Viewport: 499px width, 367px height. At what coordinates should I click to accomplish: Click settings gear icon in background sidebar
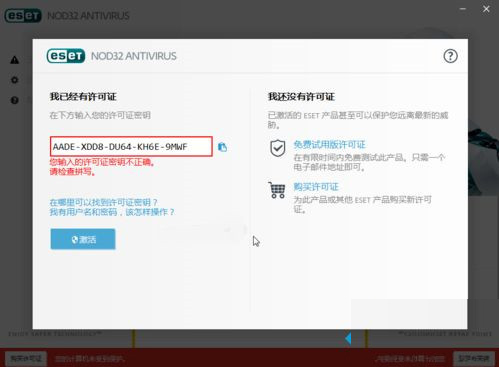click(14, 80)
